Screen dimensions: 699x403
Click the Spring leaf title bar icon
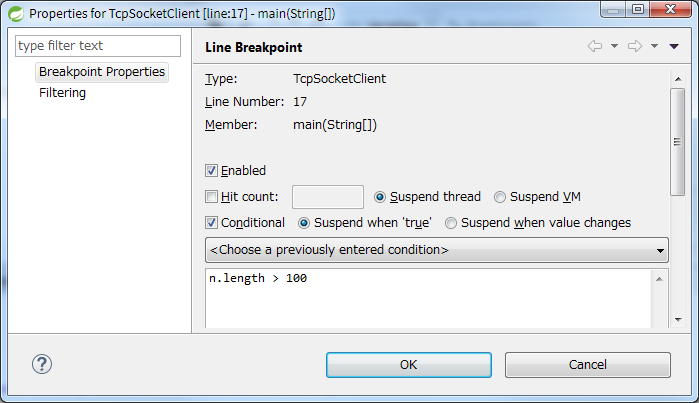[x=16, y=14]
